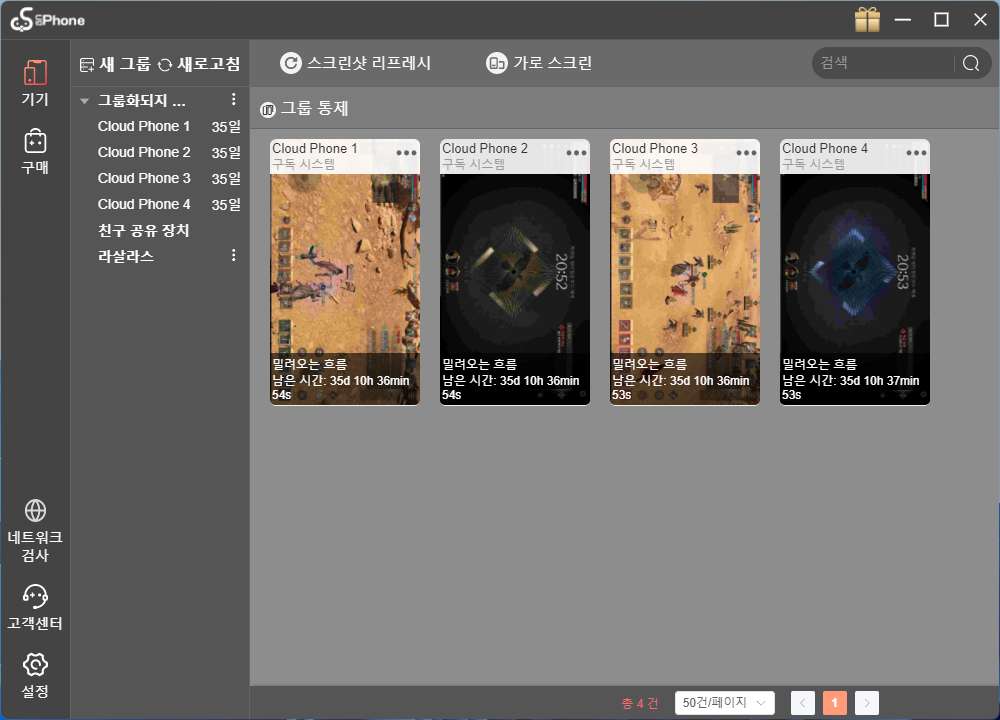Close the application window

980,20
